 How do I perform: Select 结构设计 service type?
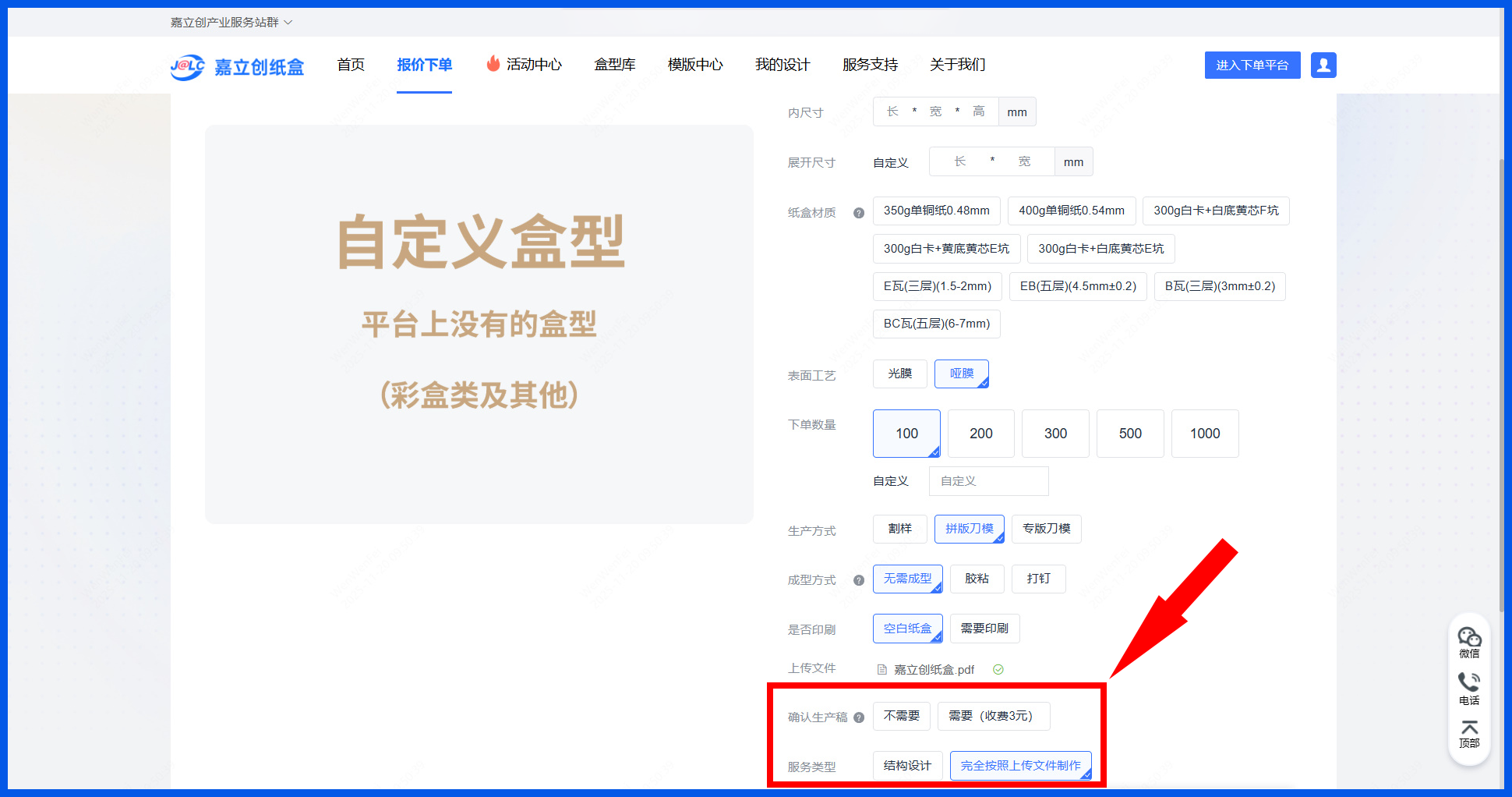tap(907, 767)
